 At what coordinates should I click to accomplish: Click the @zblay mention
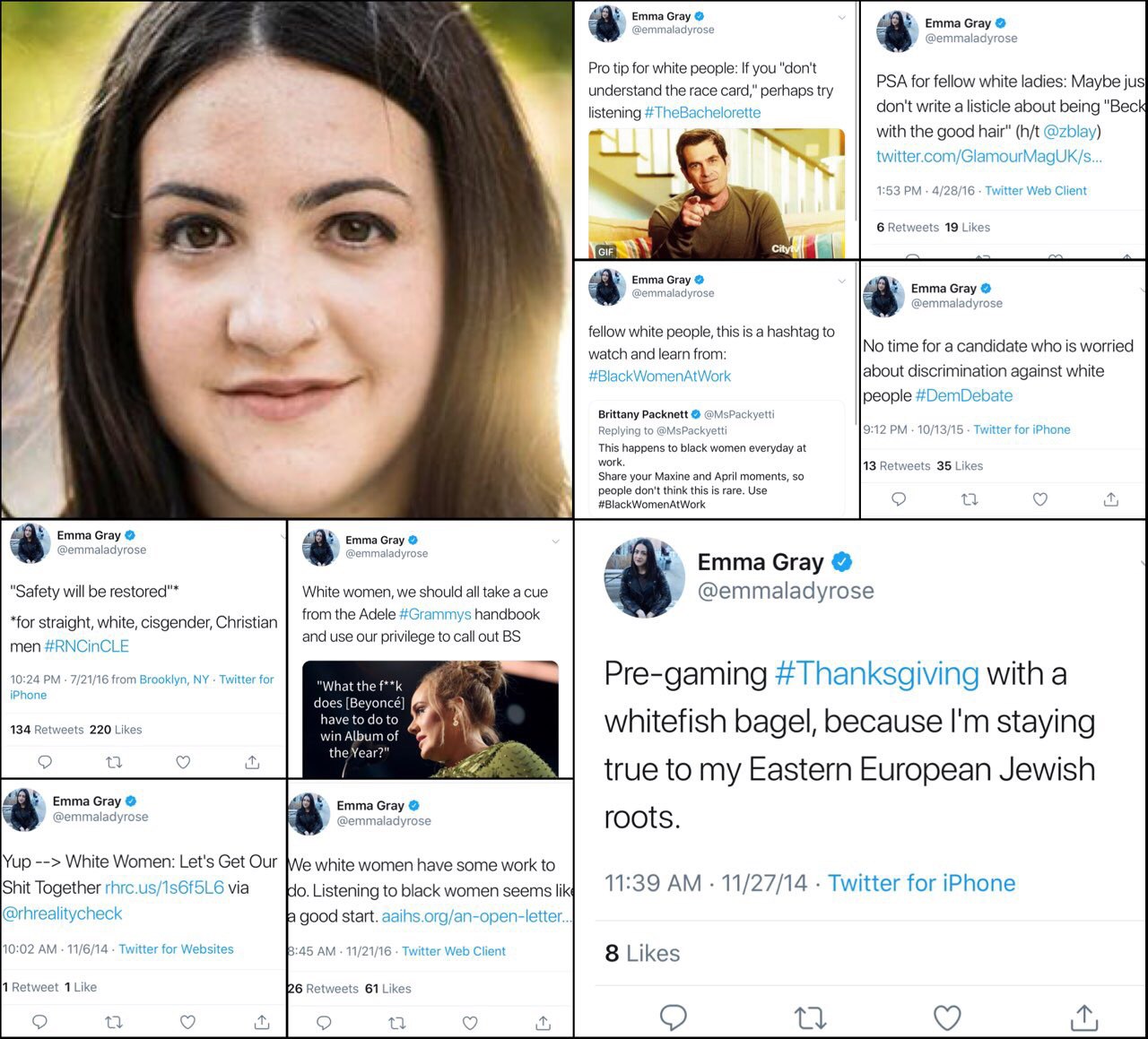(x=1070, y=131)
